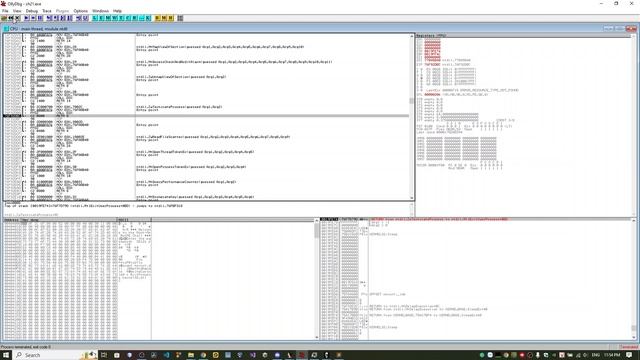Open the taskbar clock

click(612, 355)
